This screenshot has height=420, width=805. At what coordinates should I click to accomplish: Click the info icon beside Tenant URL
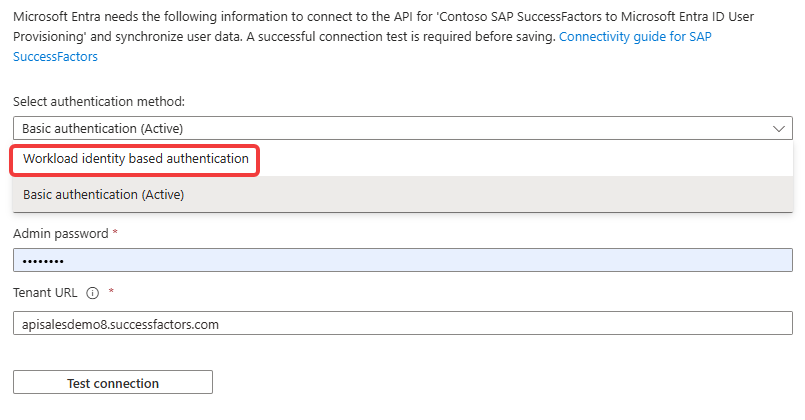pyautogui.click(x=92, y=293)
